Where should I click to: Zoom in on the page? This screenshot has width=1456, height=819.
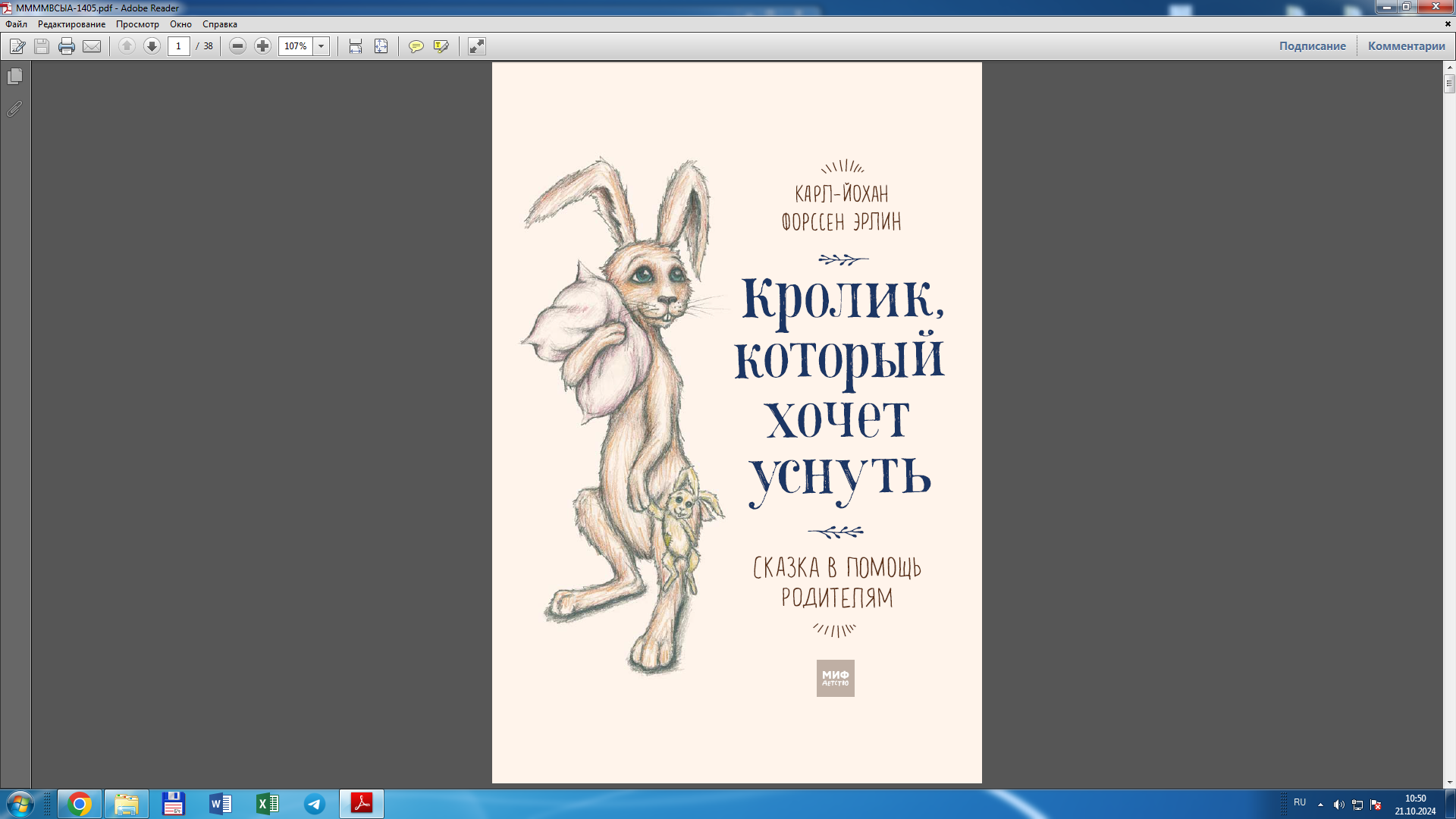(x=262, y=46)
